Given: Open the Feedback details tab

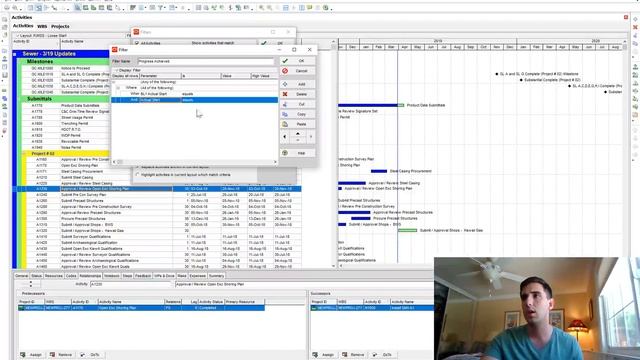Looking at the screenshot, I should [x=143, y=276].
